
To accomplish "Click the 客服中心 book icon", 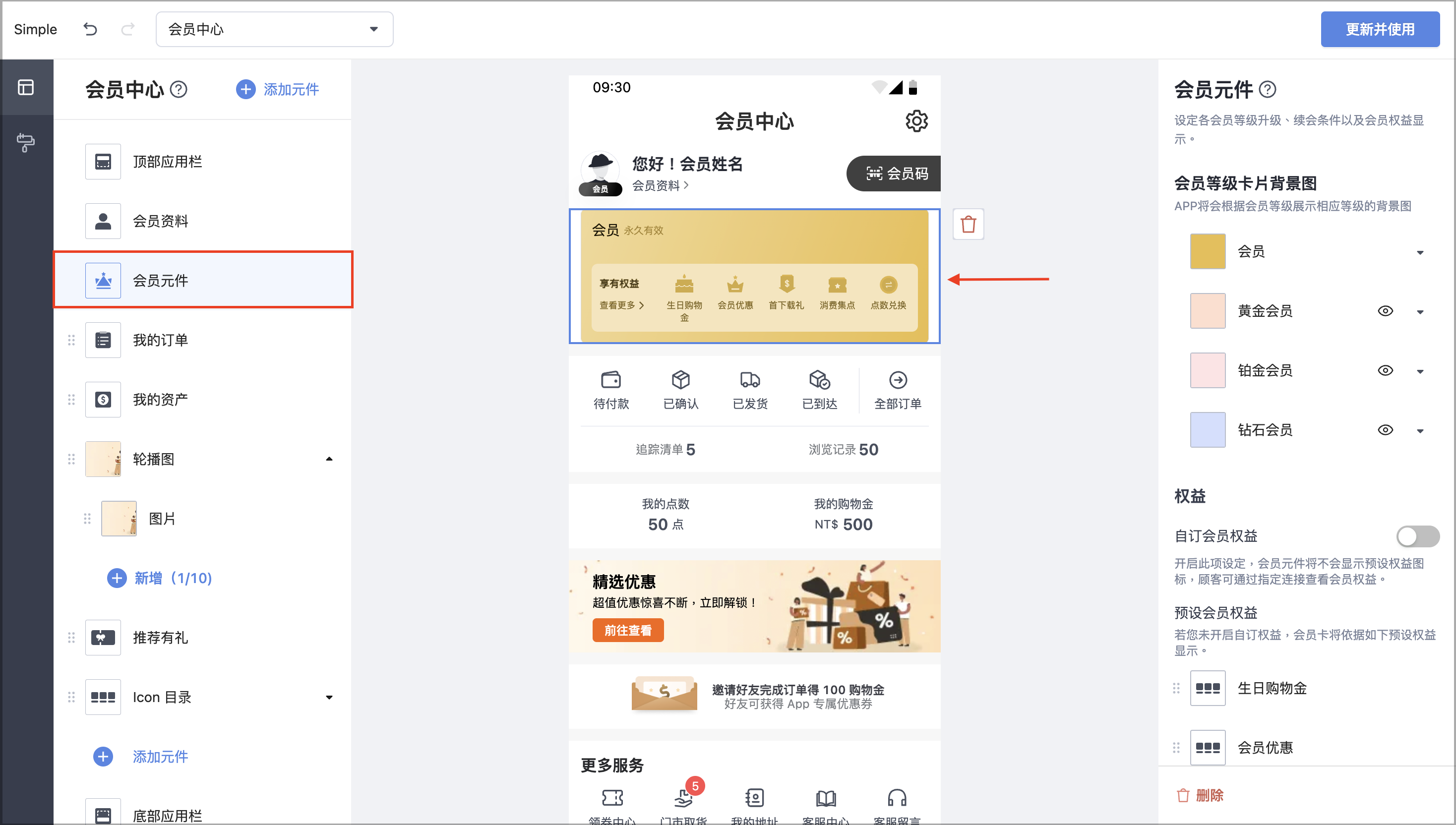I will (x=826, y=798).
